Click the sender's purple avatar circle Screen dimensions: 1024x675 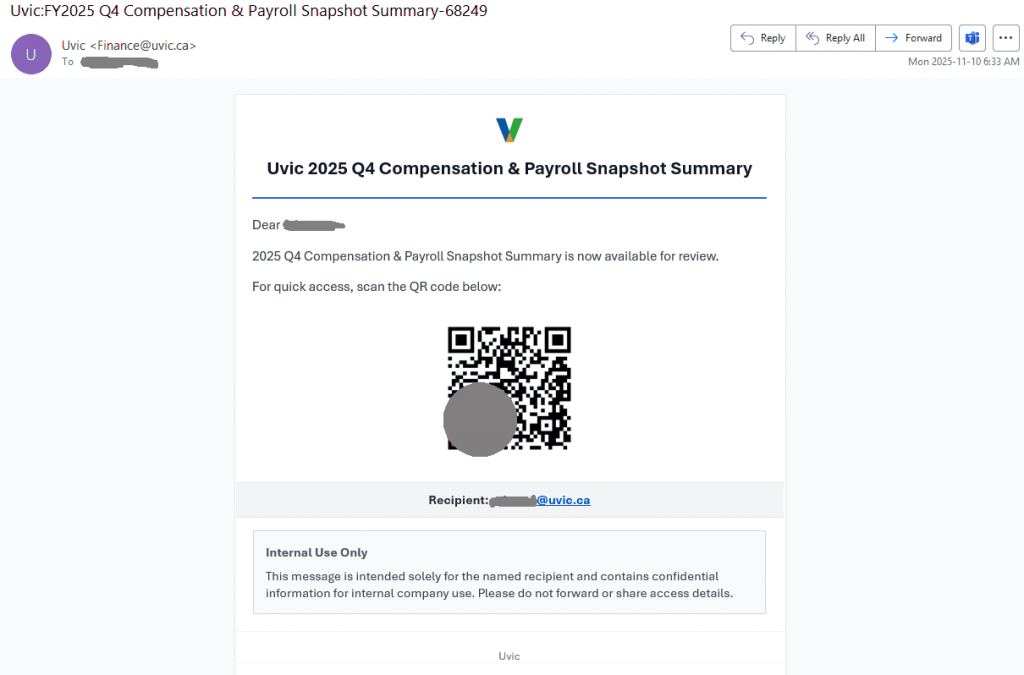pyautogui.click(x=31, y=54)
